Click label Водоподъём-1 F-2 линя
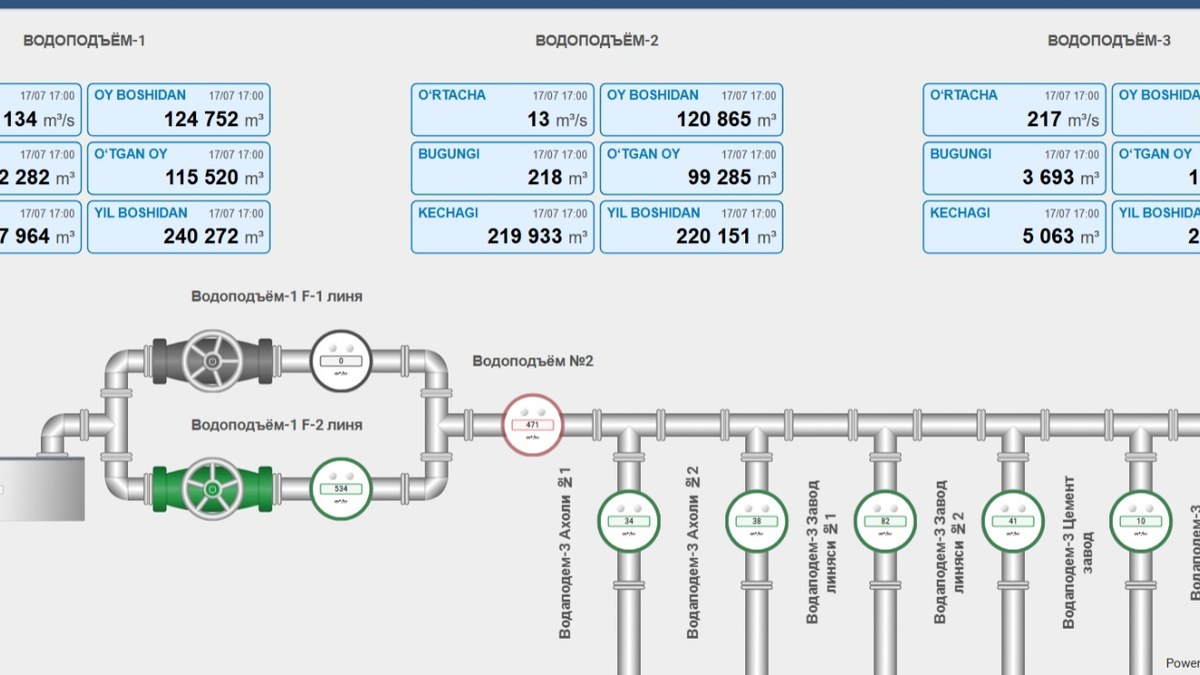 (x=277, y=425)
